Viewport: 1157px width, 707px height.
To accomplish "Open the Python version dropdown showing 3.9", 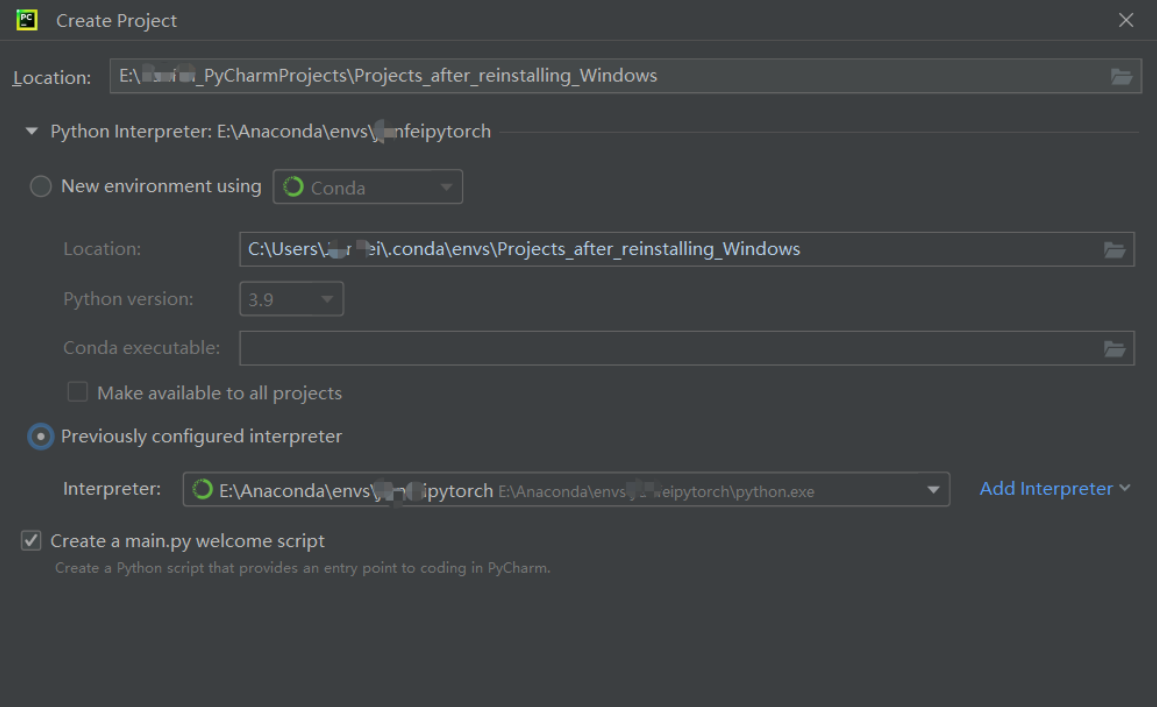I will coord(328,298).
